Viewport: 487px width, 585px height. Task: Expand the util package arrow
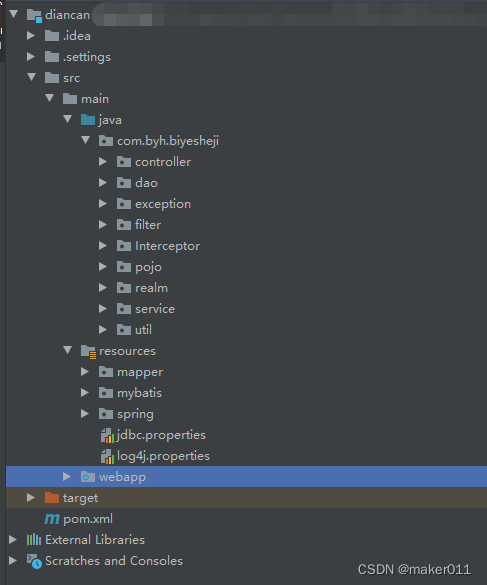(x=103, y=329)
